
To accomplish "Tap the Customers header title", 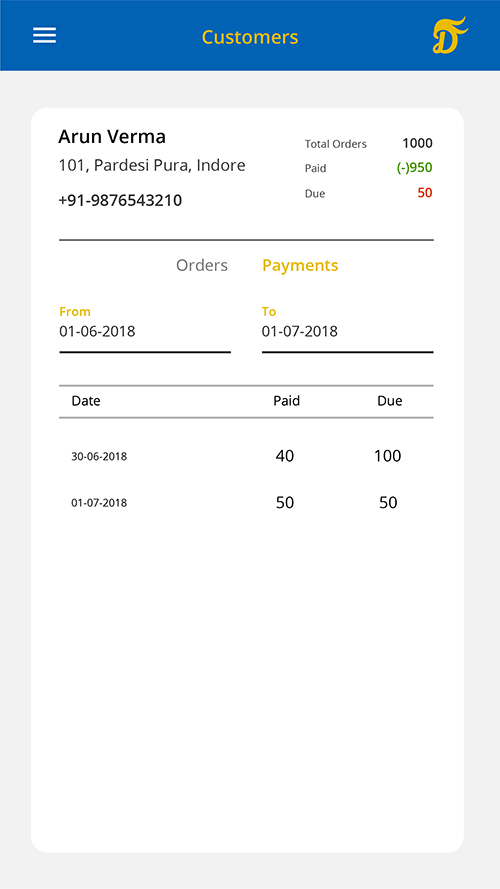I will 250,37.
